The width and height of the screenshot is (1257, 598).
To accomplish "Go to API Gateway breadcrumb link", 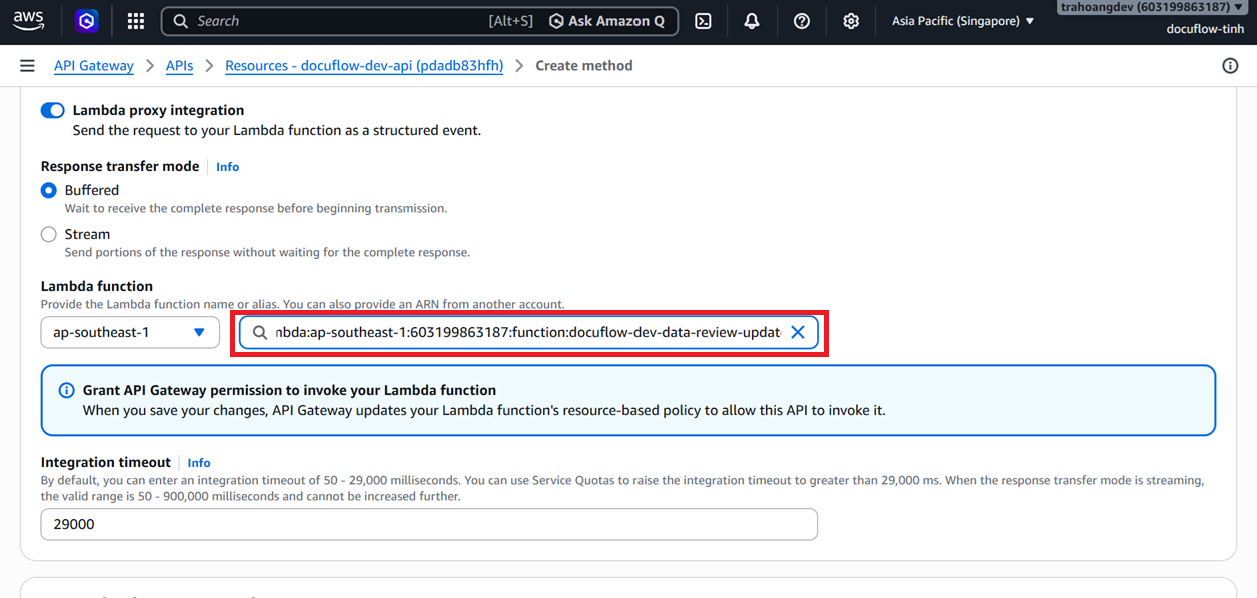I will (x=94, y=66).
